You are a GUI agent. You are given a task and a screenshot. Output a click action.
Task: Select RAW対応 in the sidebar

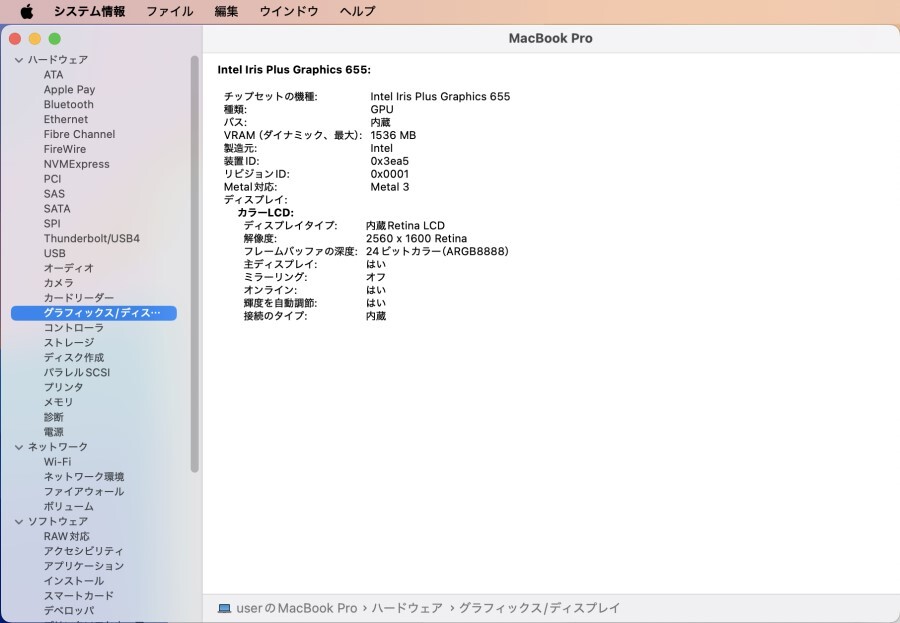[67, 536]
